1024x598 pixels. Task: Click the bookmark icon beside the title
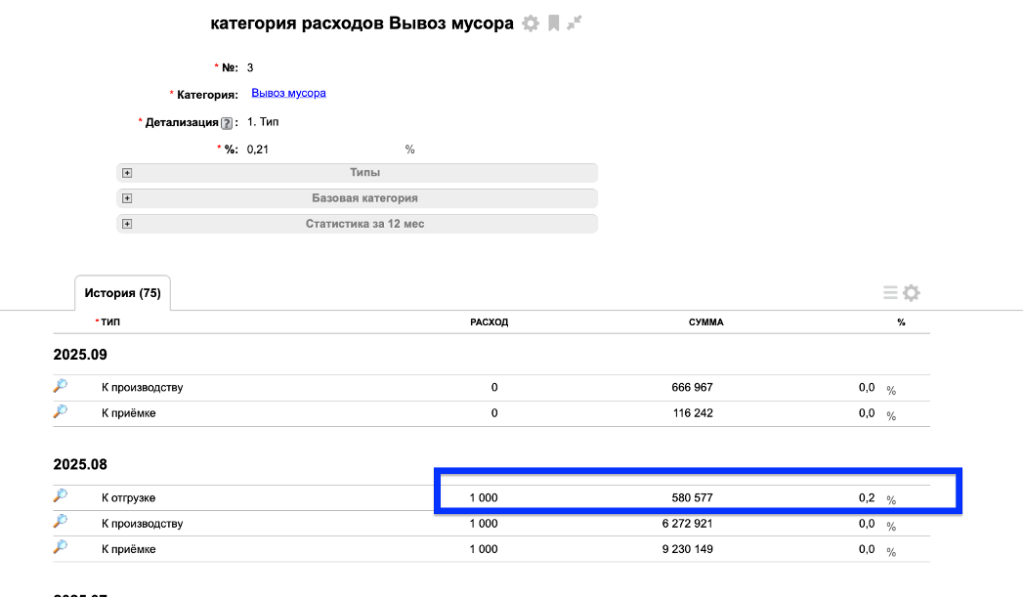(x=553, y=23)
